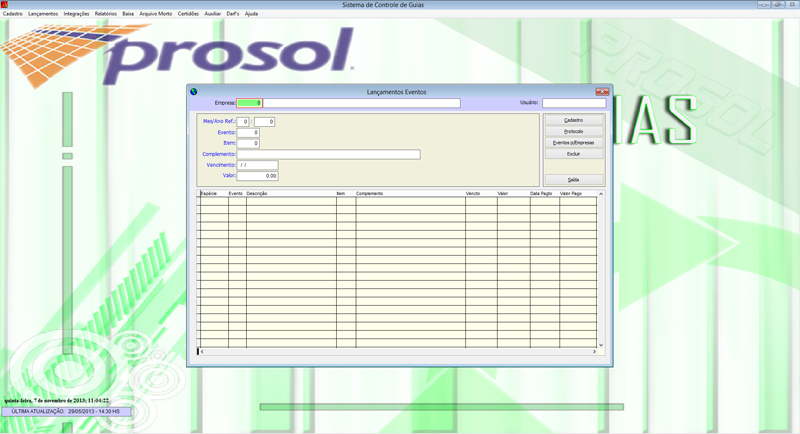
Task: Click the Vencimento date field
Action: [257, 165]
